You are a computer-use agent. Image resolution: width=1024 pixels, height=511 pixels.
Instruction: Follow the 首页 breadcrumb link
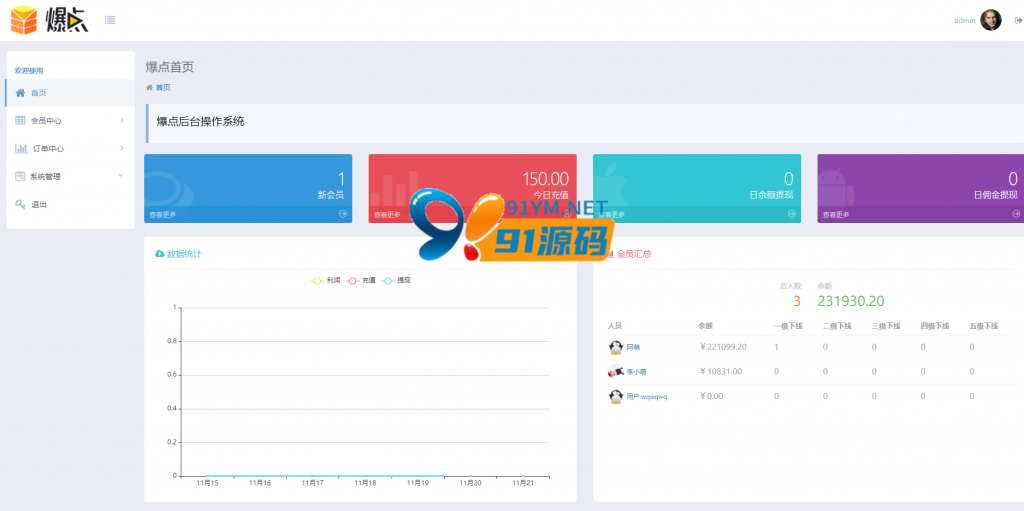point(163,88)
